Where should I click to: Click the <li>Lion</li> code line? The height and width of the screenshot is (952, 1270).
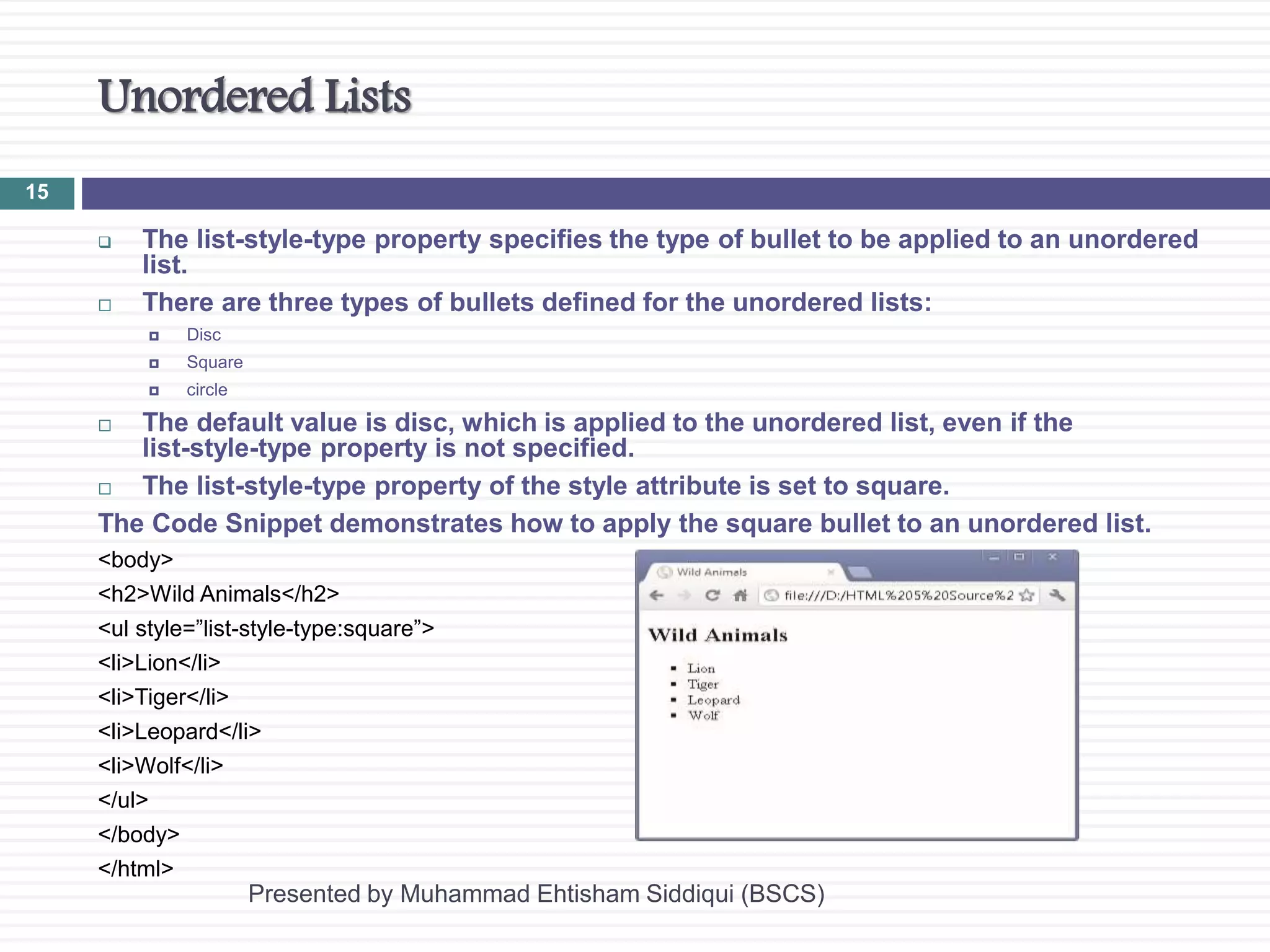pyautogui.click(x=159, y=663)
